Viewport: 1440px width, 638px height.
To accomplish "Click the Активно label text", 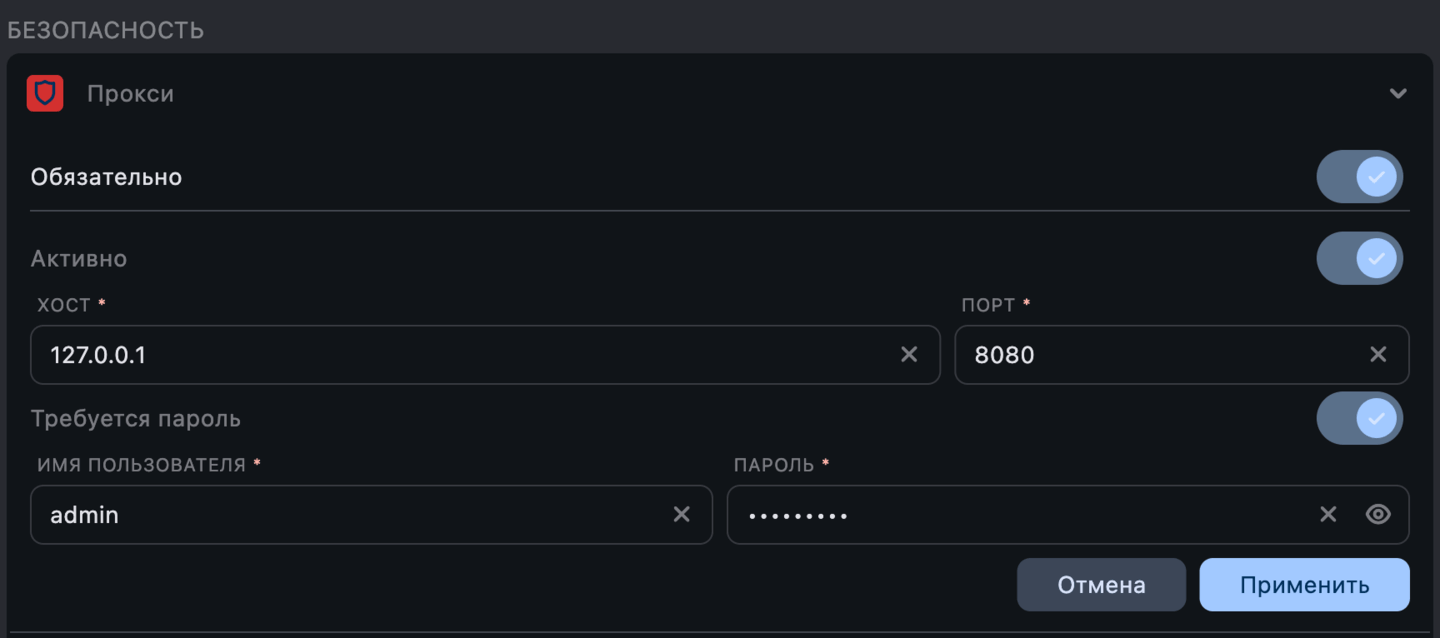I will pos(79,259).
